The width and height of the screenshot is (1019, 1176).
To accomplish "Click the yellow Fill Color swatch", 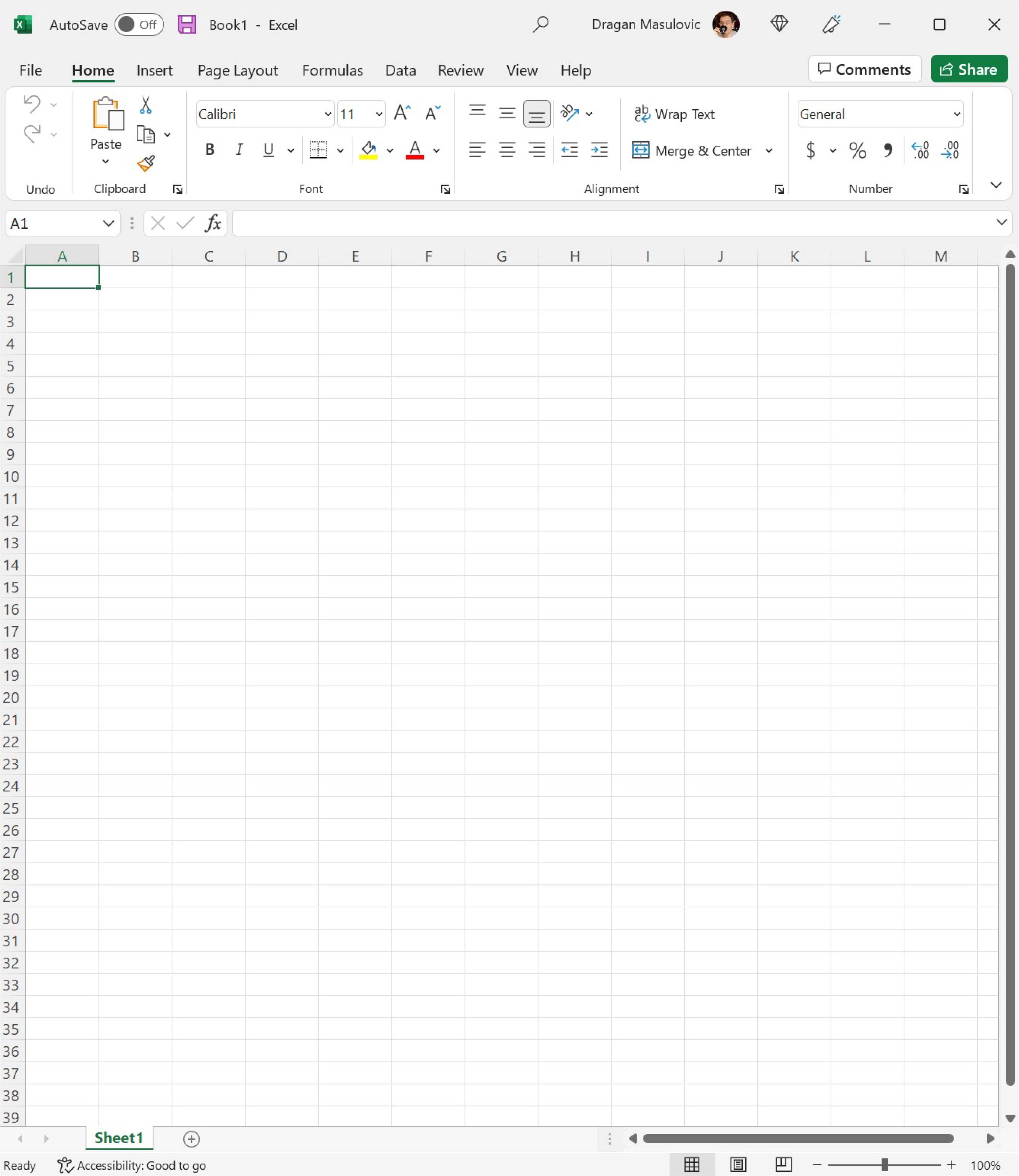I will 369,151.
